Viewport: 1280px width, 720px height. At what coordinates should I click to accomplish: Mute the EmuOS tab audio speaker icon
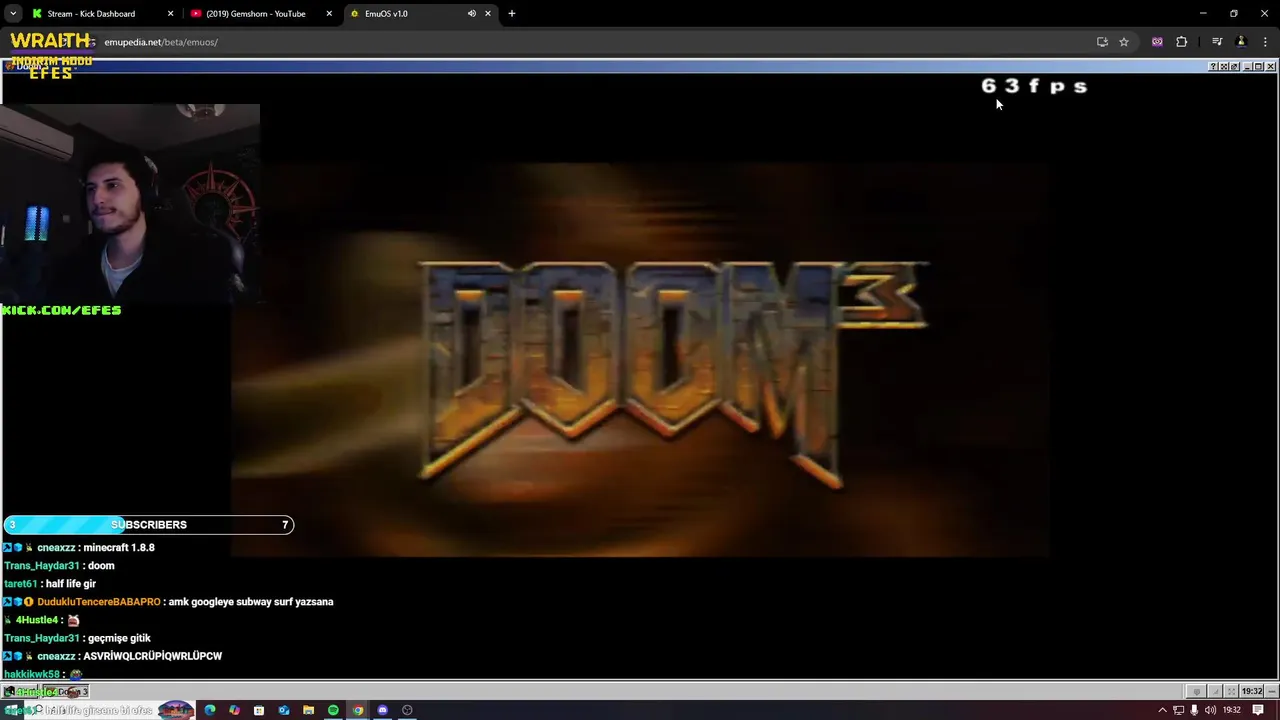click(471, 14)
